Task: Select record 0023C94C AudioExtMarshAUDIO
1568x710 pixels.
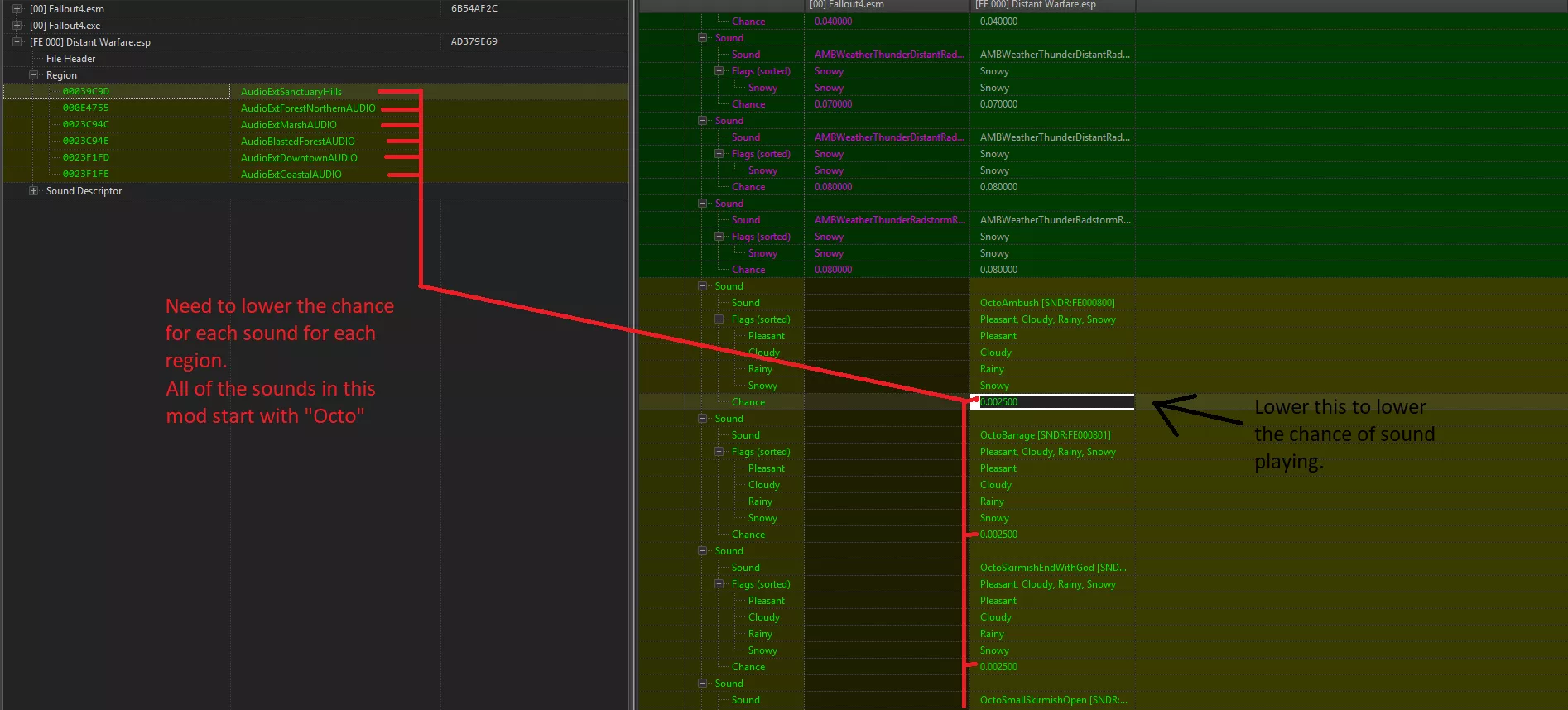Action: pyautogui.click(x=315, y=124)
